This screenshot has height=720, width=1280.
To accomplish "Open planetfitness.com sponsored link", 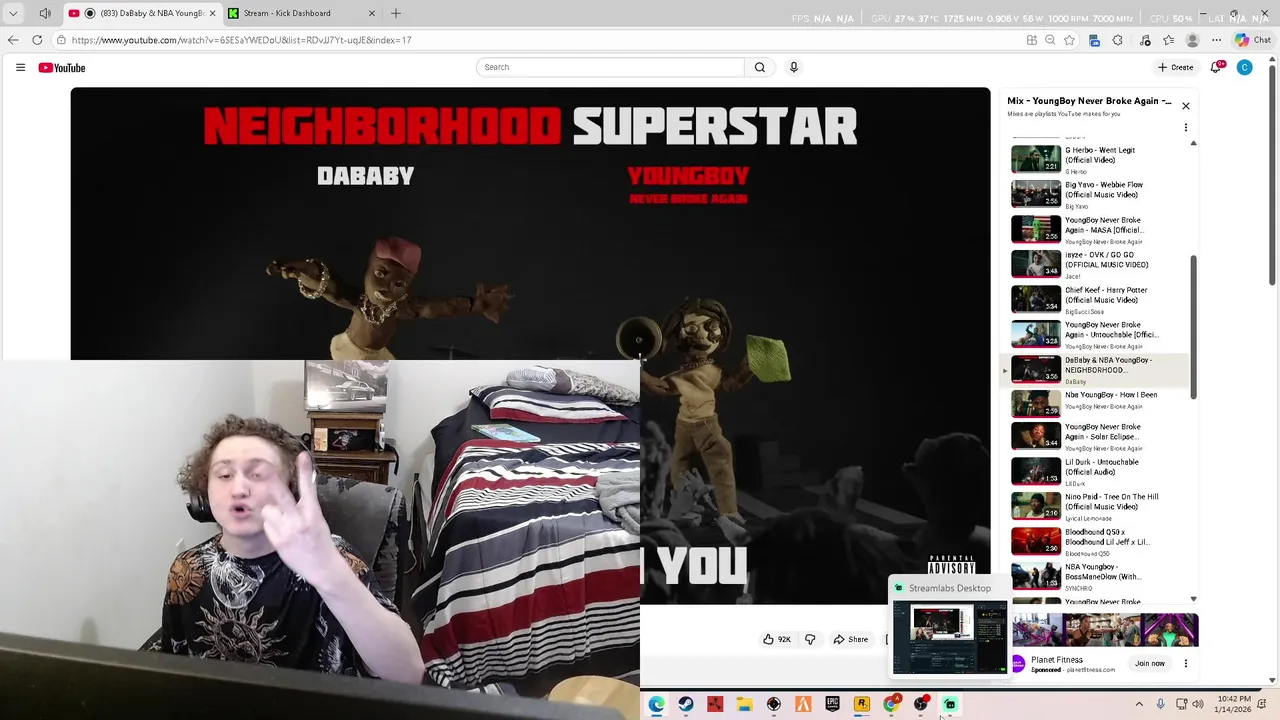I will click(x=1090, y=670).
